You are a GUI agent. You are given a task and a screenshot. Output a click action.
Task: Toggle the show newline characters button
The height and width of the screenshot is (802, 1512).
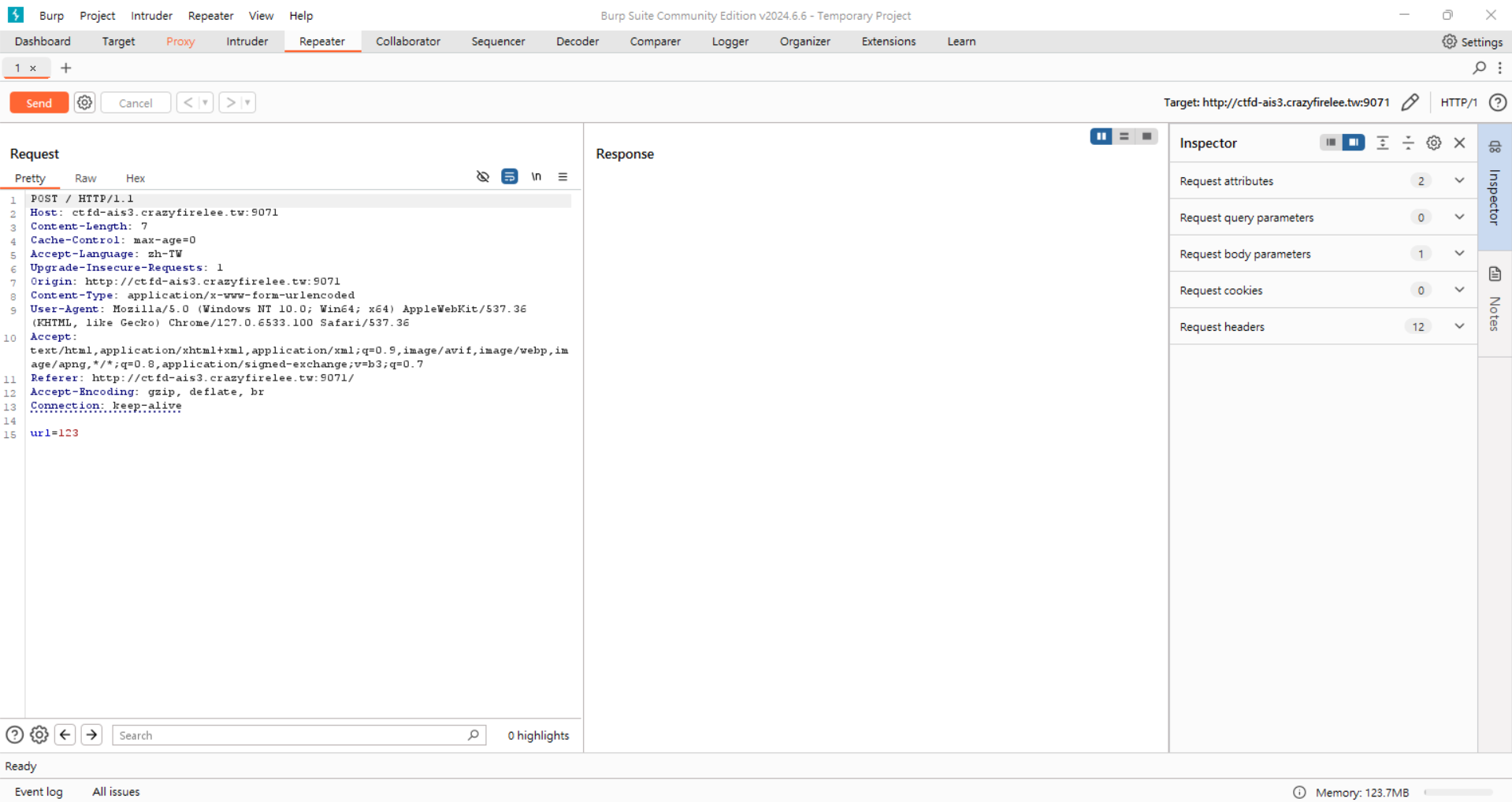coord(536,176)
